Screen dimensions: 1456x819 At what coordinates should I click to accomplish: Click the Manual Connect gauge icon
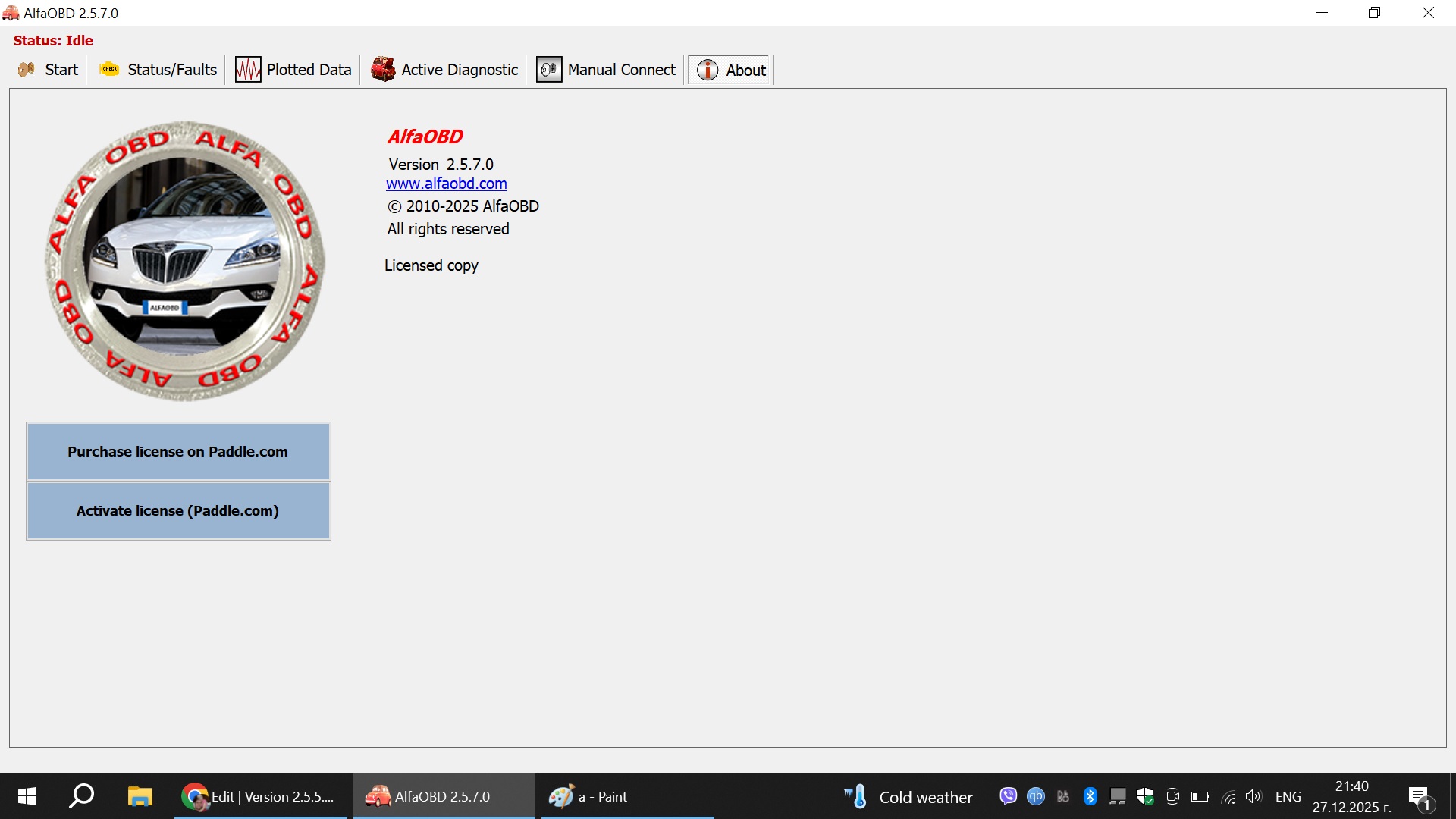pos(549,68)
